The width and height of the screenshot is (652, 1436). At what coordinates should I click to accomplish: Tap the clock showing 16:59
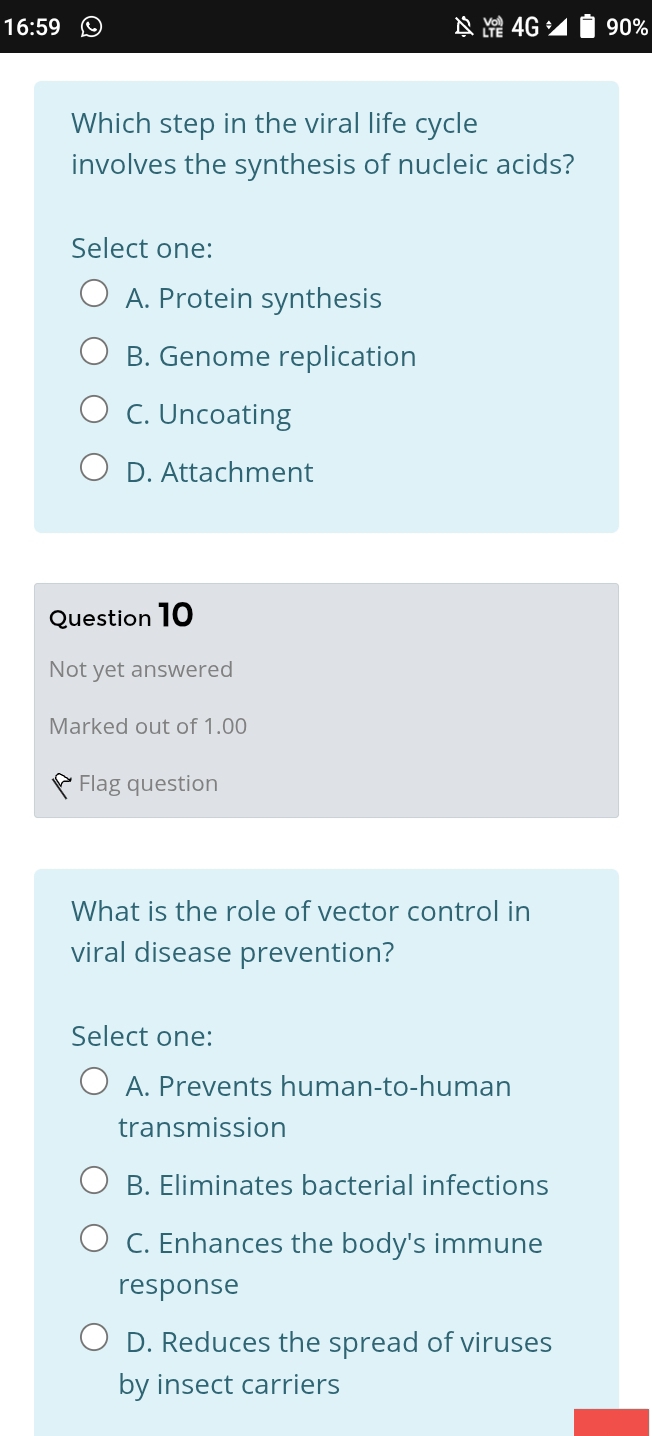[x=32, y=27]
